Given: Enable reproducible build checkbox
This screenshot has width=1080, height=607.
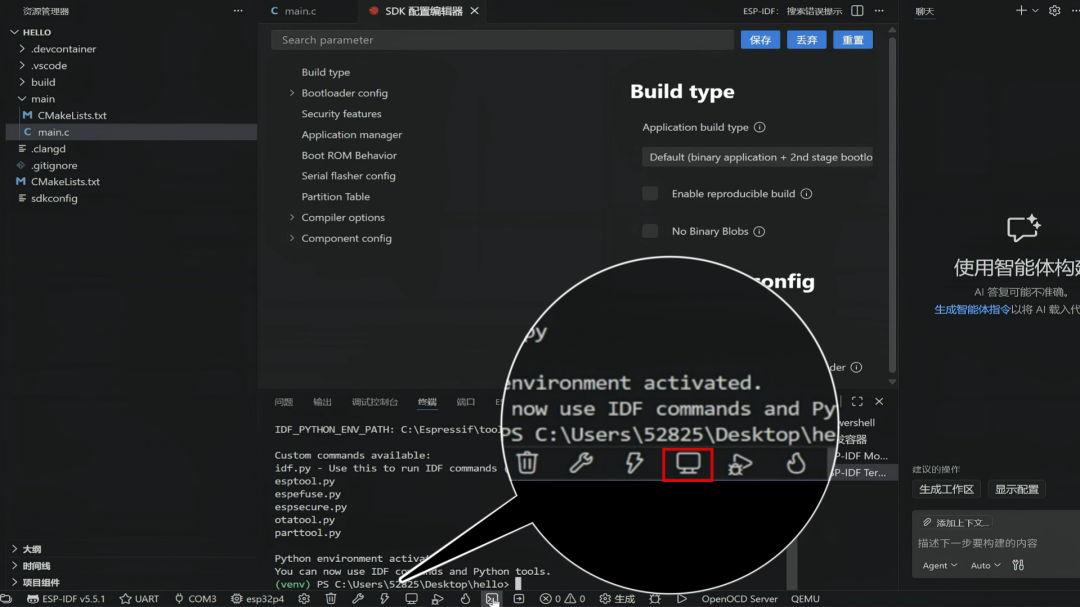Looking at the screenshot, I should coord(650,194).
